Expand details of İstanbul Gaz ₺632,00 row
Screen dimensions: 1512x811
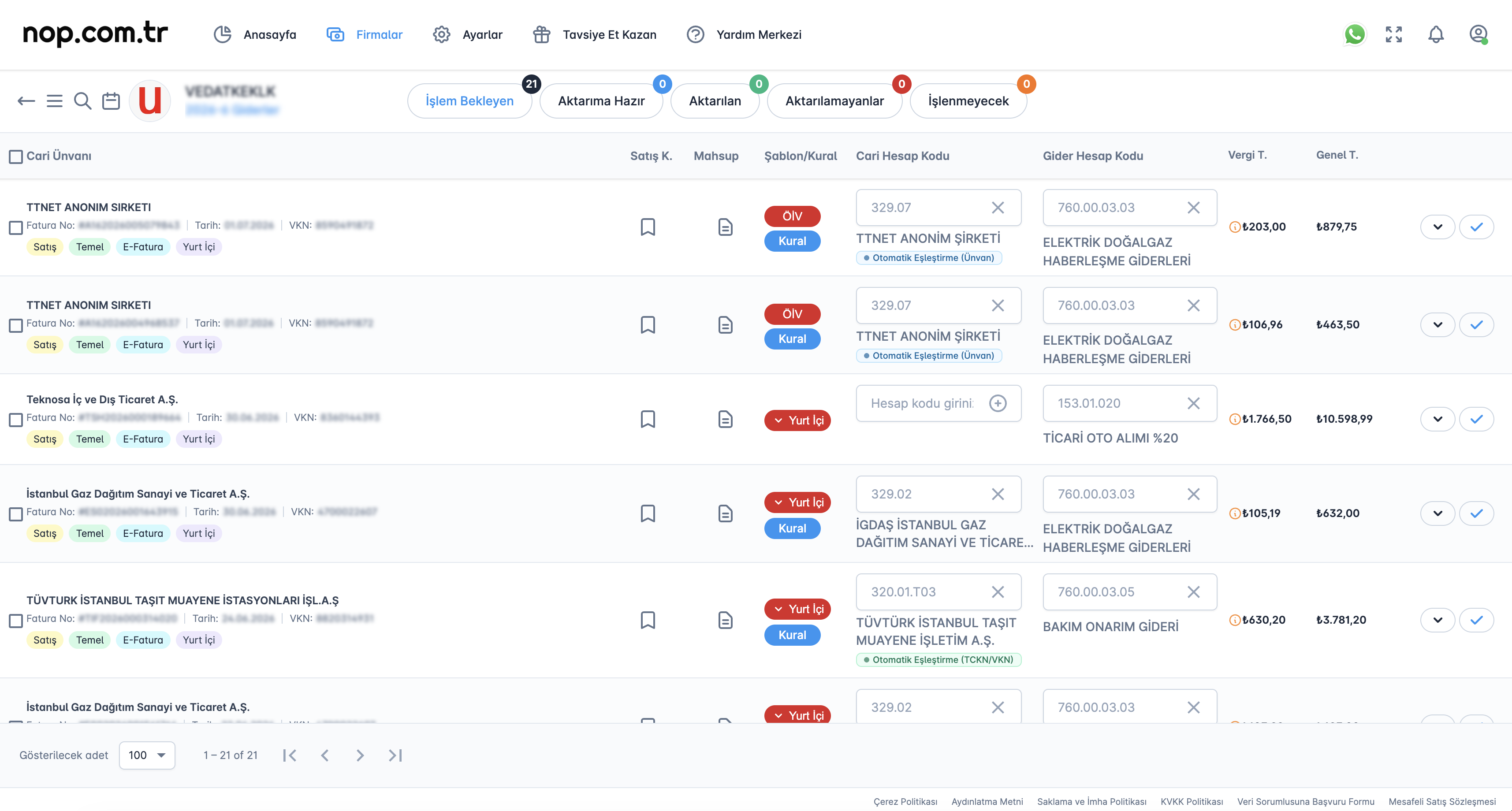tap(1438, 513)
